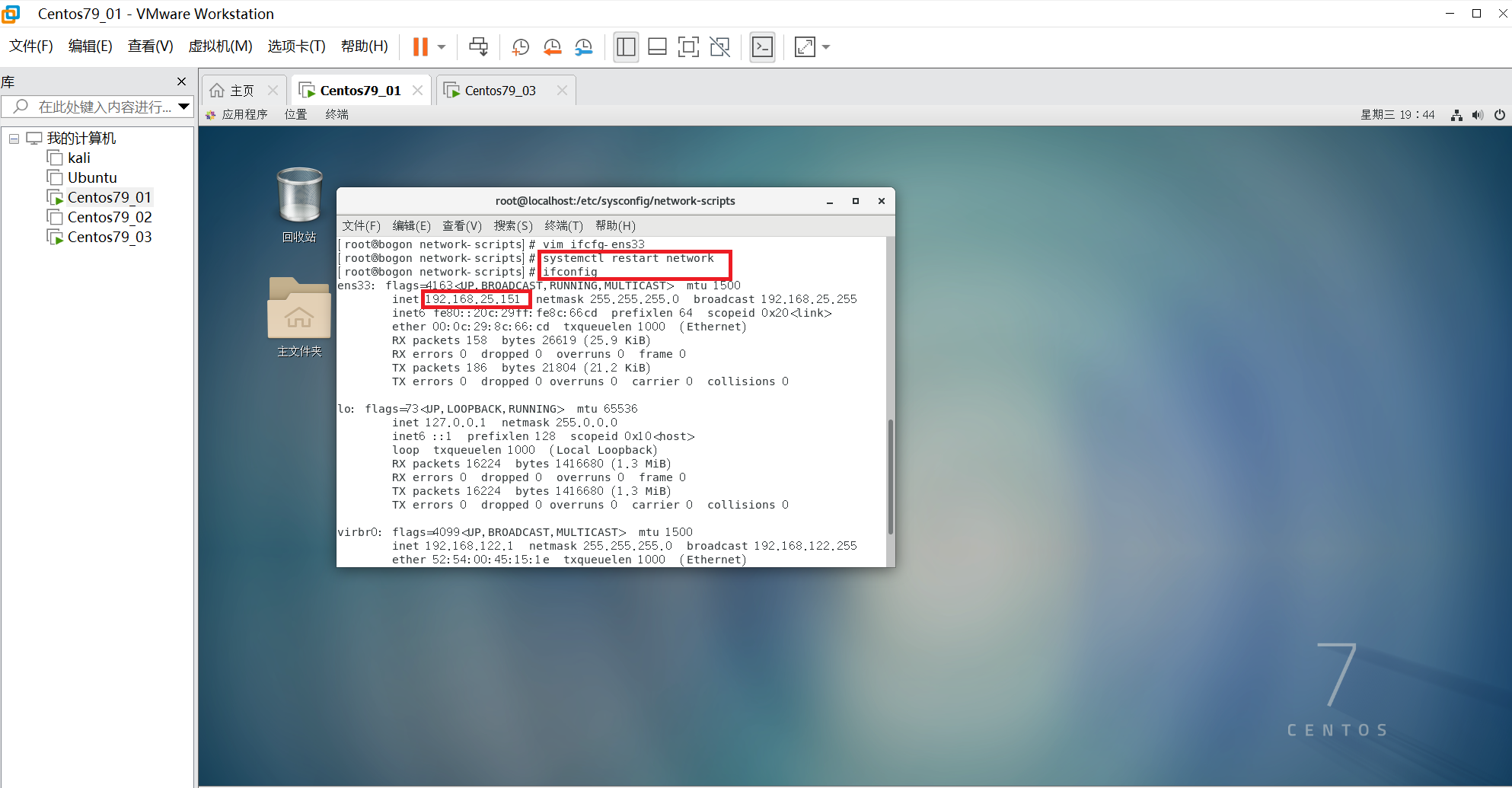Open the power options dropdown arrow
This screenshot has width=1512, height=788.
[442, 47]
